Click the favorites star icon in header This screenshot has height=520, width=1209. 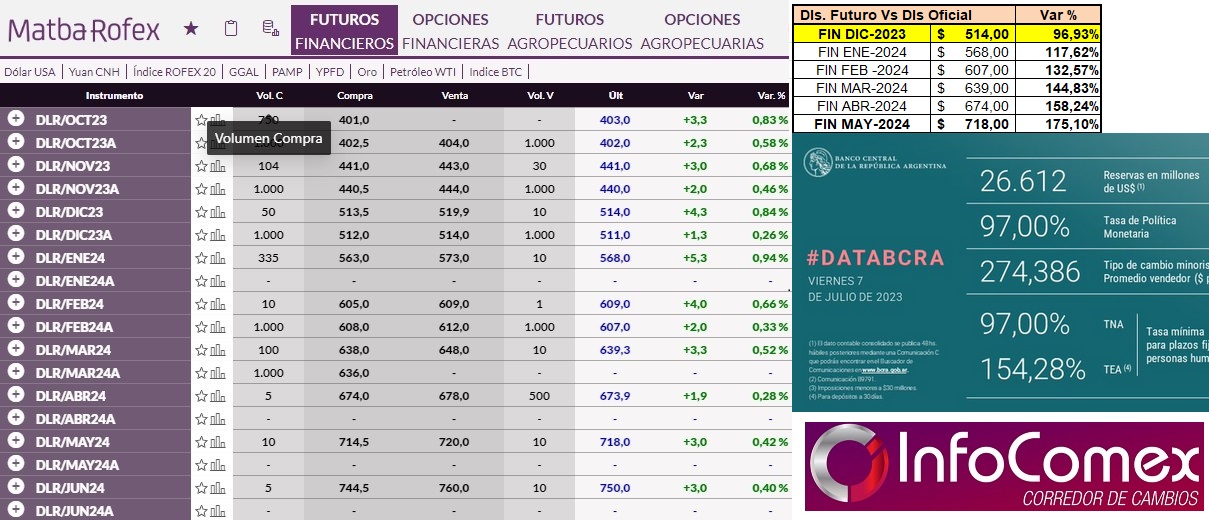click(191, 29)
